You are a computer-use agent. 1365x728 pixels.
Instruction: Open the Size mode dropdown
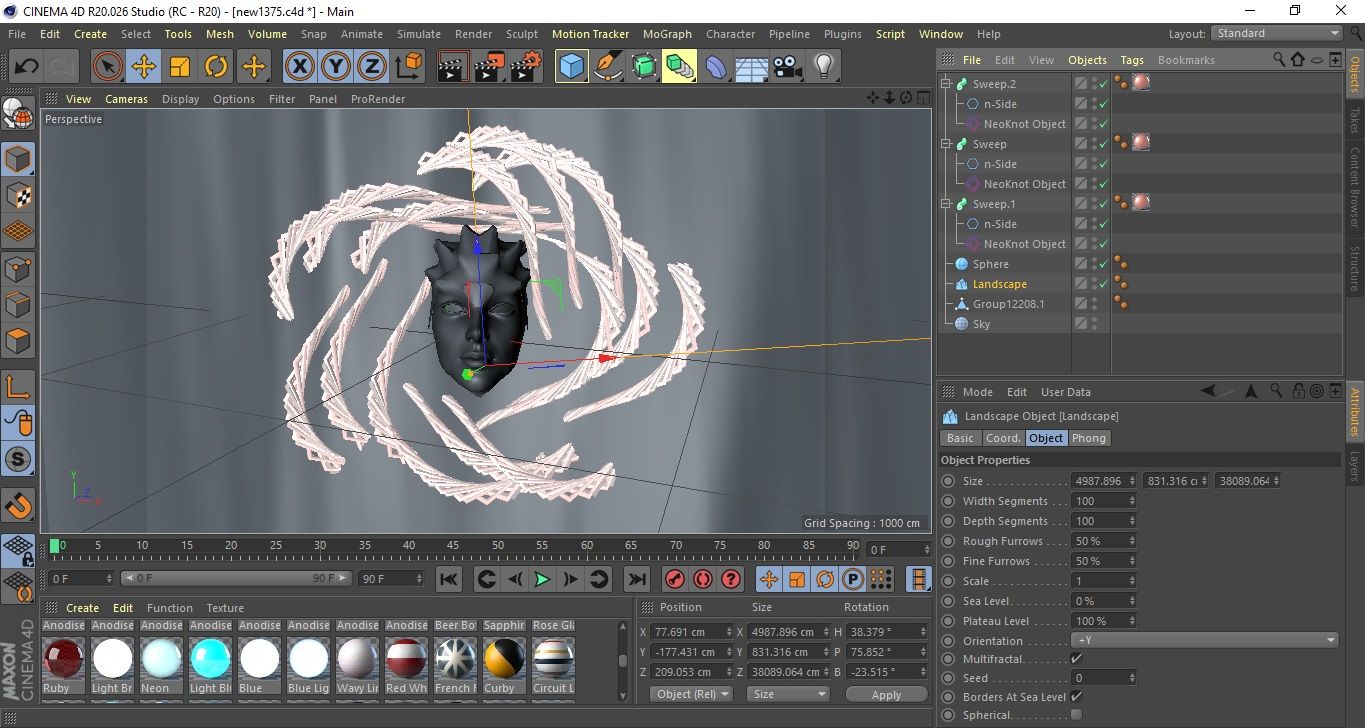pos(790,694)
